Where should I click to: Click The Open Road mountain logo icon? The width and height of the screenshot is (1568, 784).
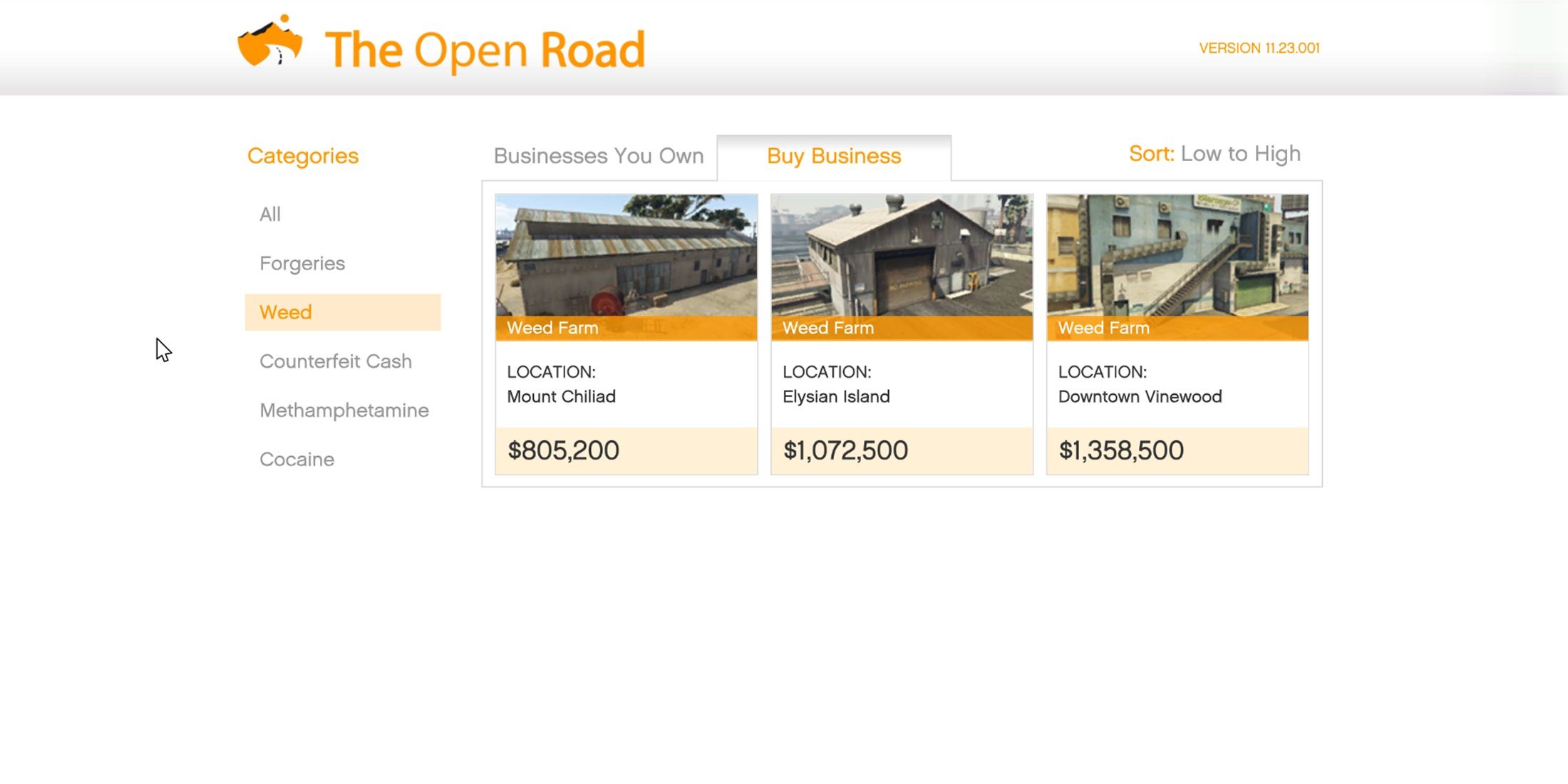(270, 41)
